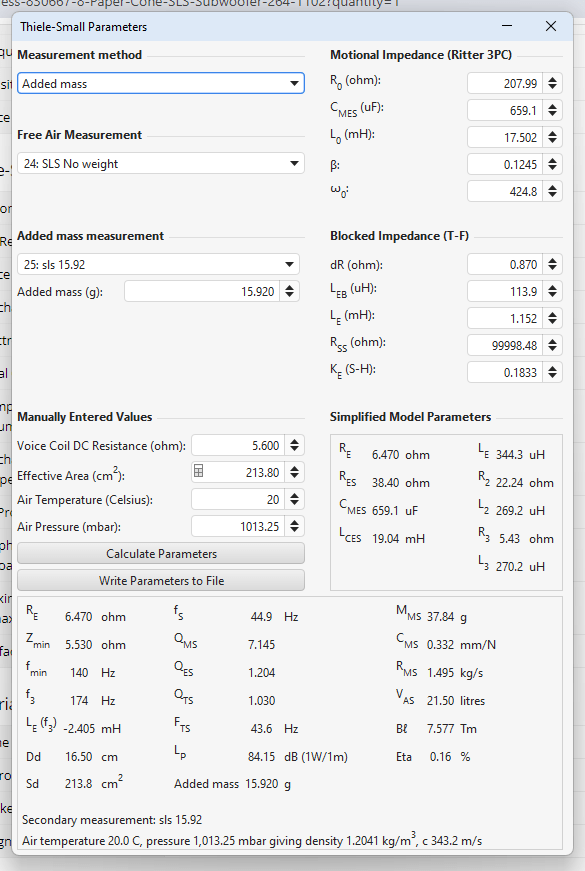Step the CMES (uF) spinner arrows
Screen dimensions: 585x871
tap(552, 110)
